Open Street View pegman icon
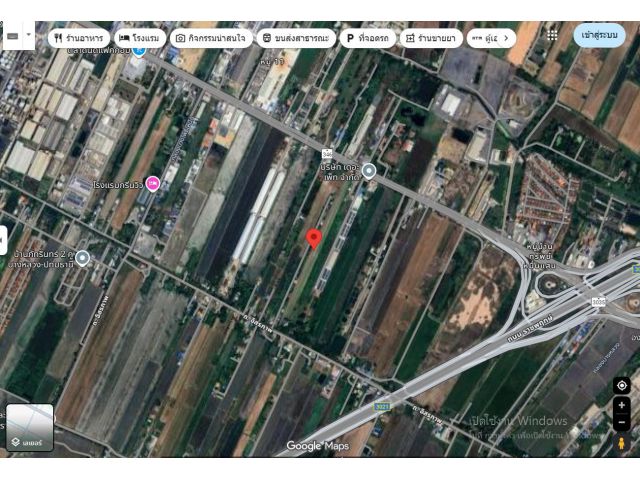 coord(621,441)
